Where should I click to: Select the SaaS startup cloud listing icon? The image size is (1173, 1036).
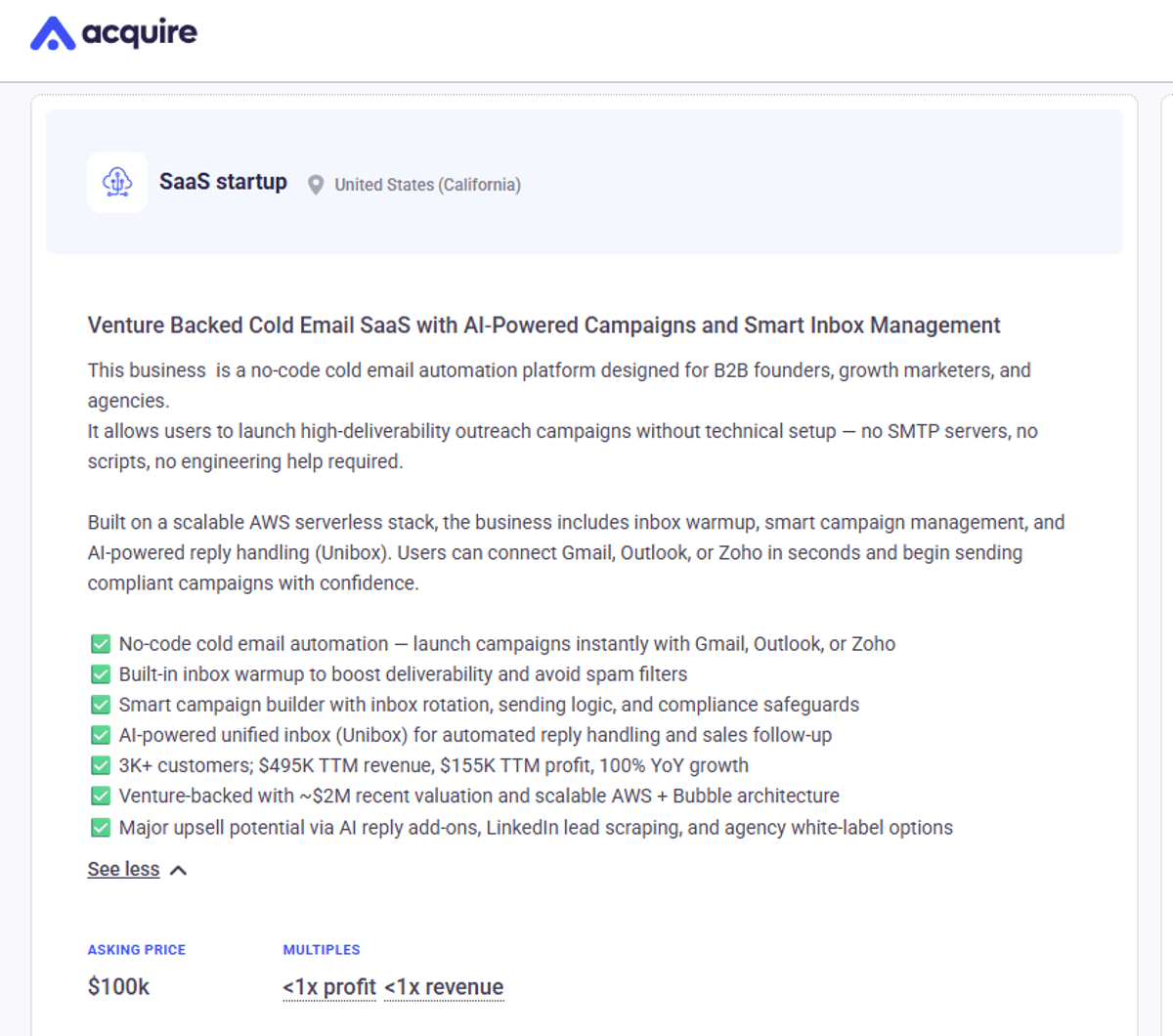(116, 182)
